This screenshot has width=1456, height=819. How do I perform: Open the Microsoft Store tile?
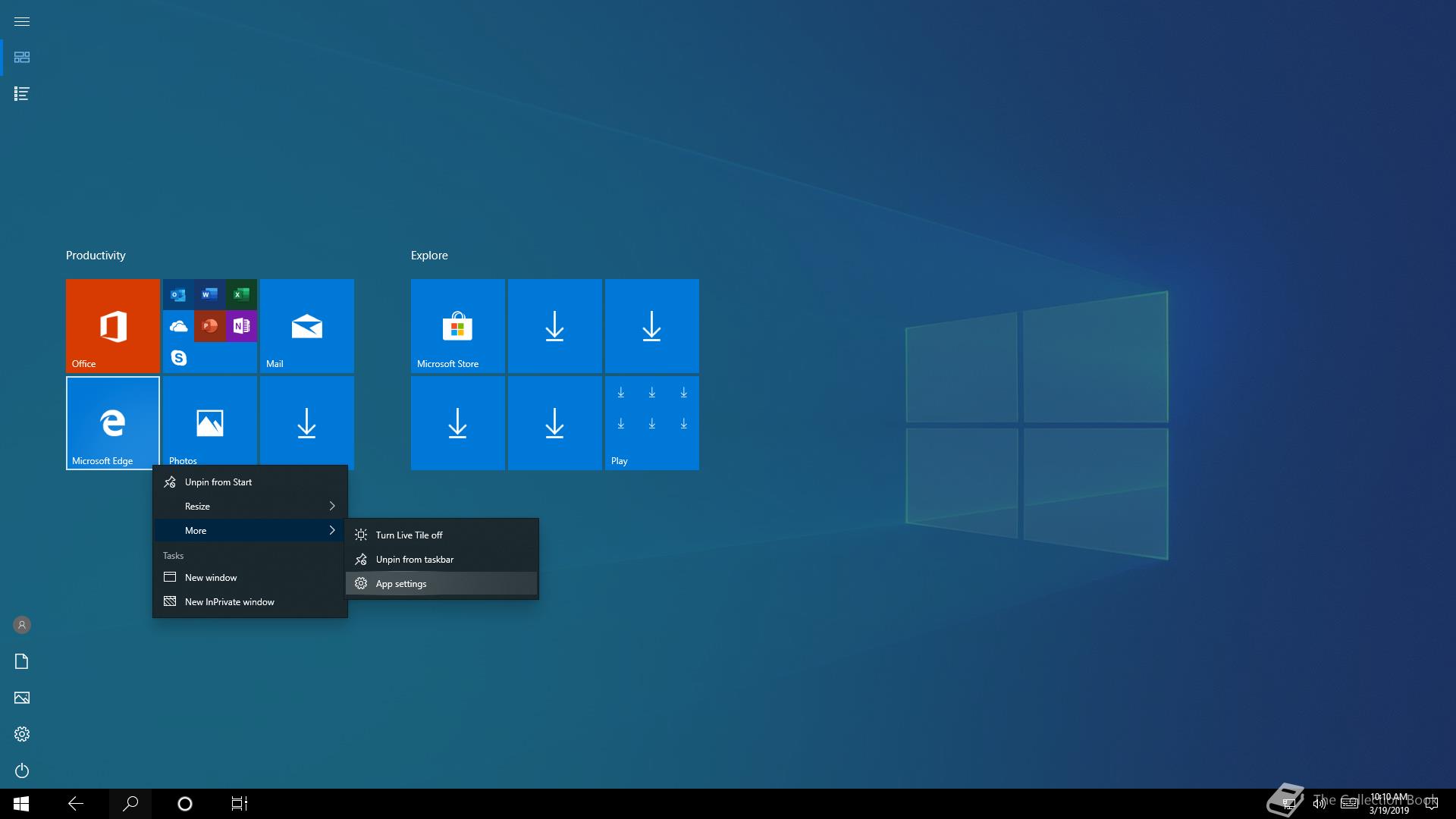coord(458,326)
